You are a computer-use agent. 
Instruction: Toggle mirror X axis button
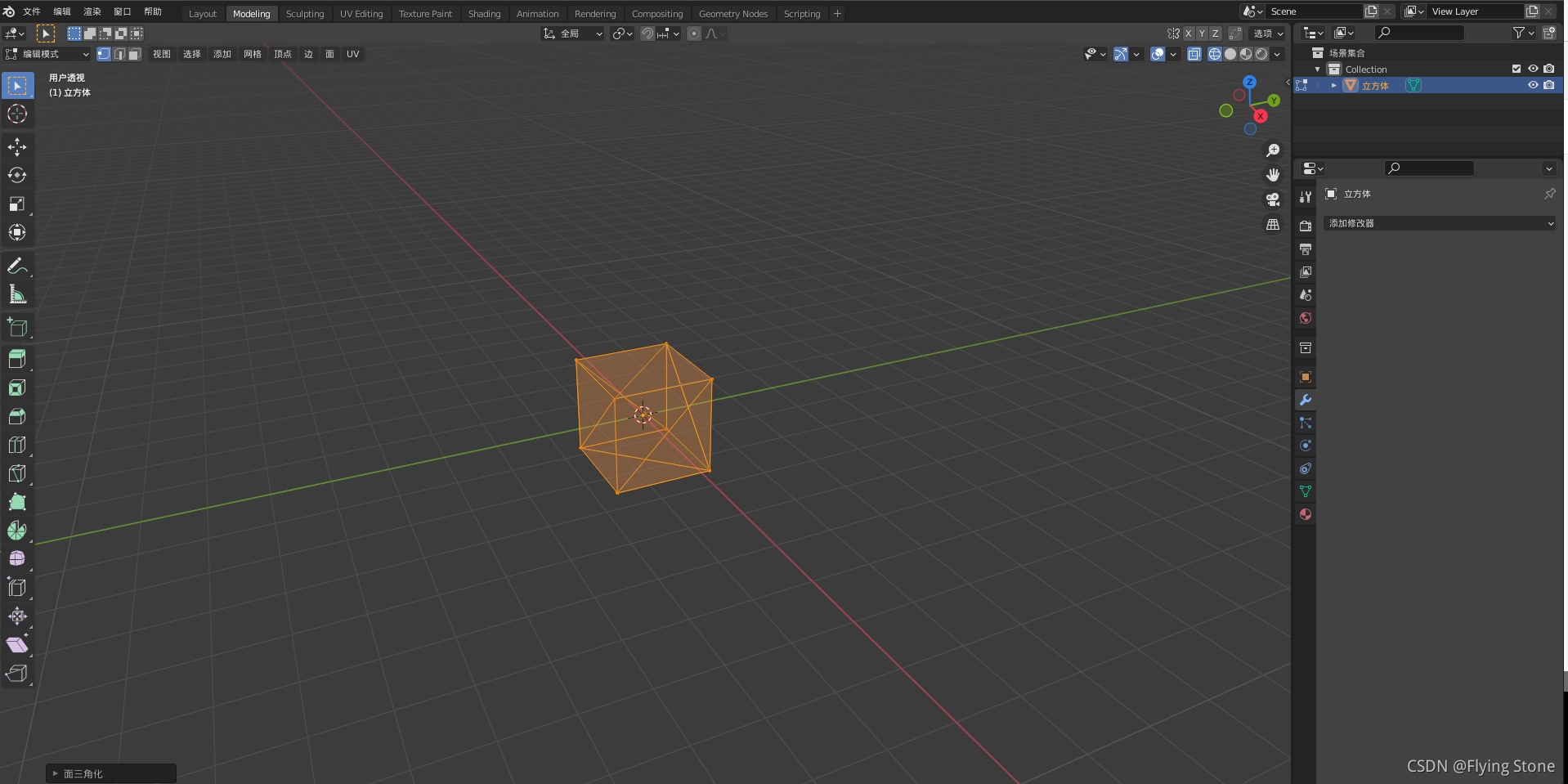pyautogui.click(x=1189, y=34)
